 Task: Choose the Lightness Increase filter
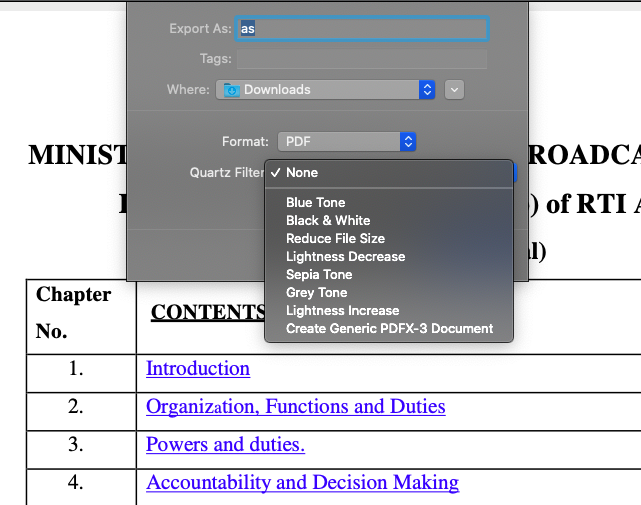389,310
